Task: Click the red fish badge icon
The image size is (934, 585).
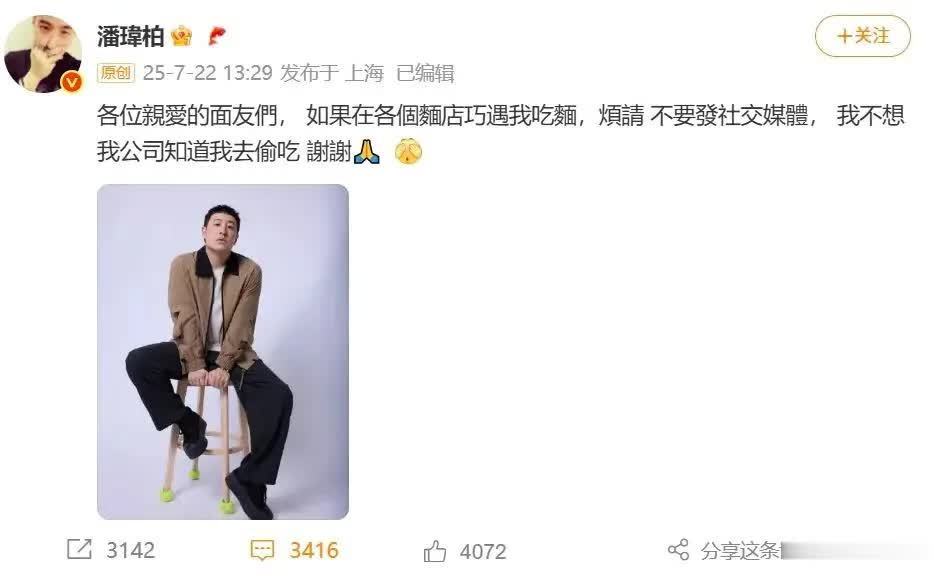Action: (x=217, y=37)
